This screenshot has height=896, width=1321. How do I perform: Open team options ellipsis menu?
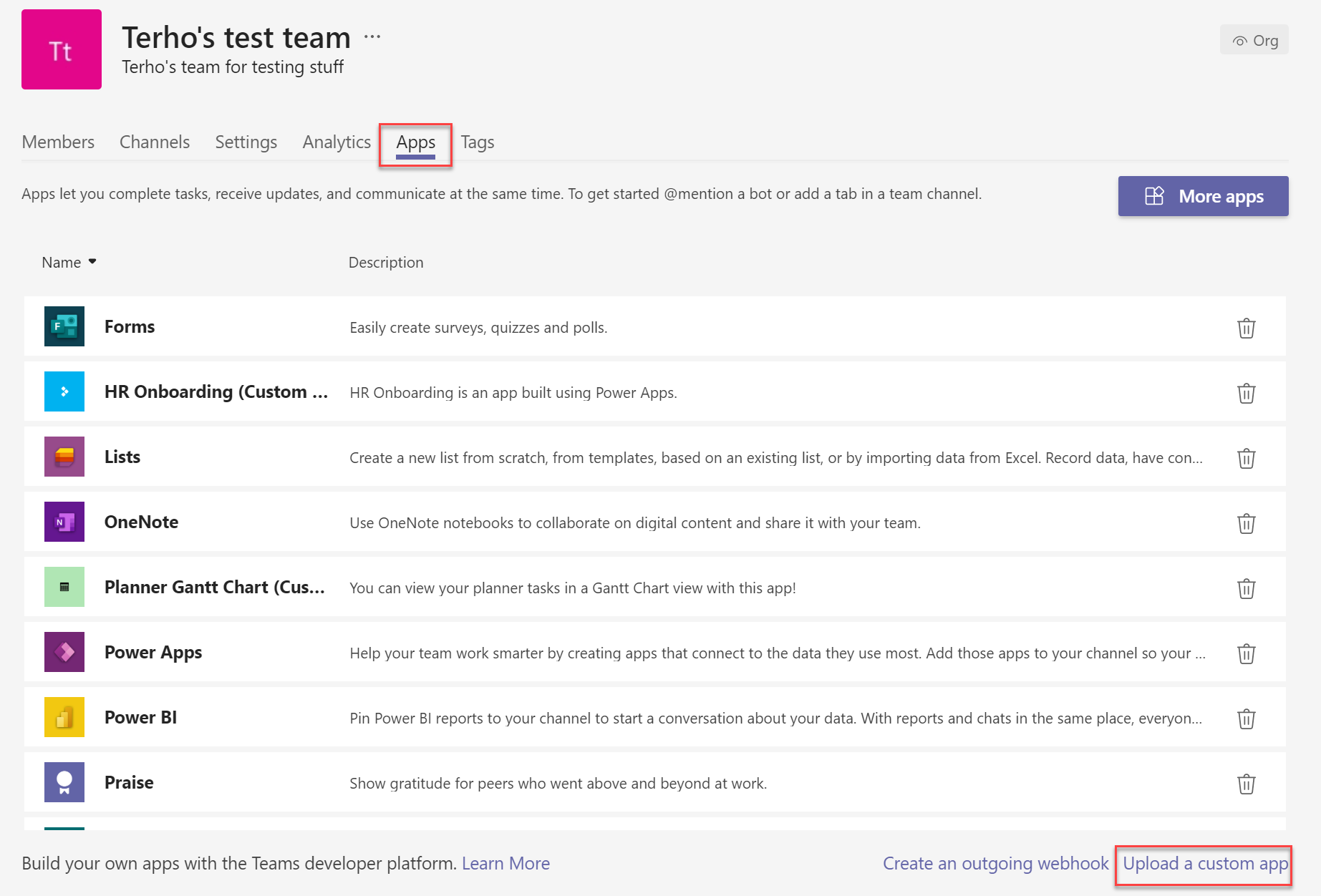click(372, 36)
